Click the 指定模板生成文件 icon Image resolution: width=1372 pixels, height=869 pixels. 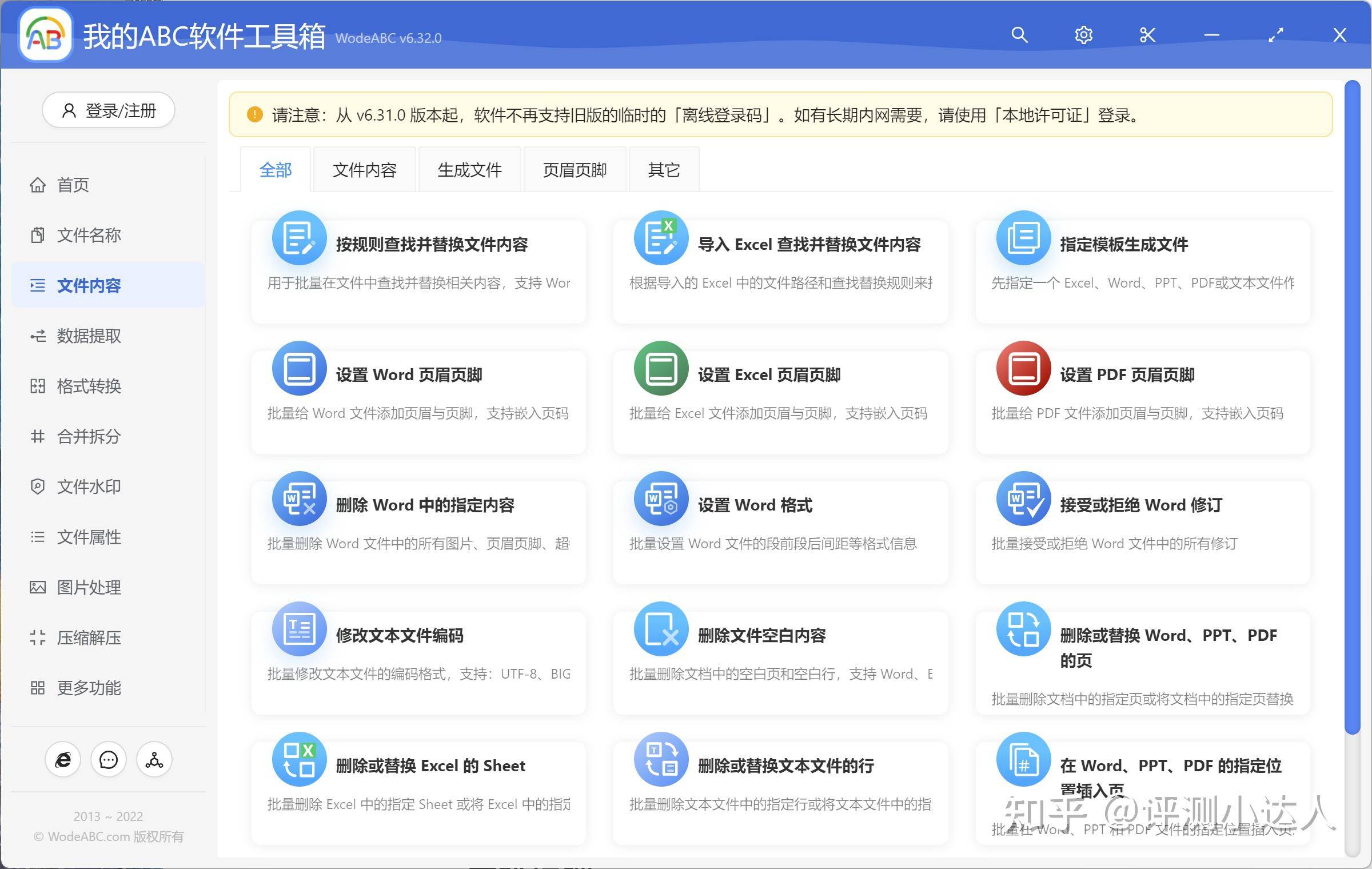(x=1024, y=238)
